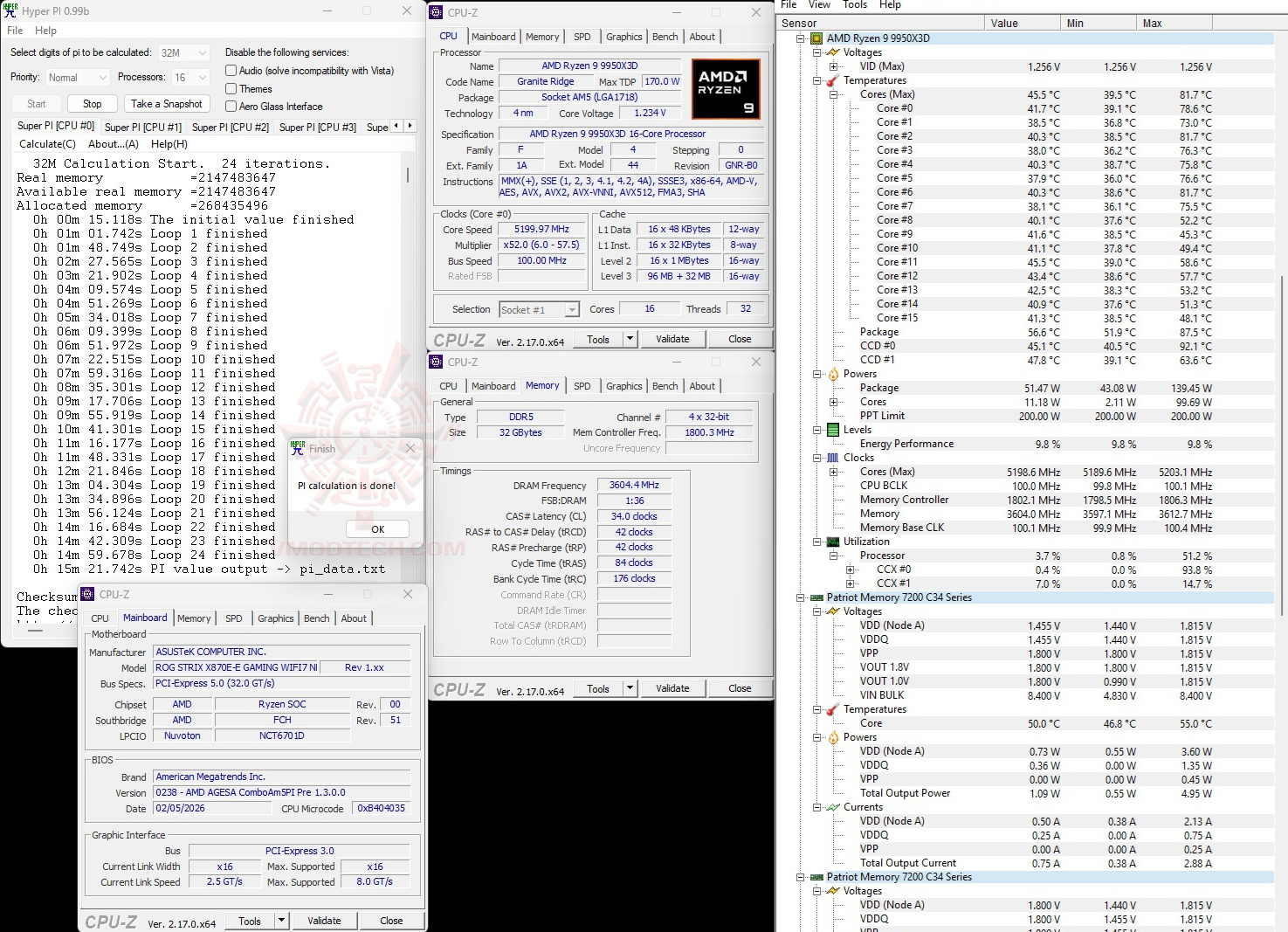Click the AMD Ryzen 9 9950X3D chip icon
The width and height of the screenshot is (1288, 932).
tap(816, 38)
